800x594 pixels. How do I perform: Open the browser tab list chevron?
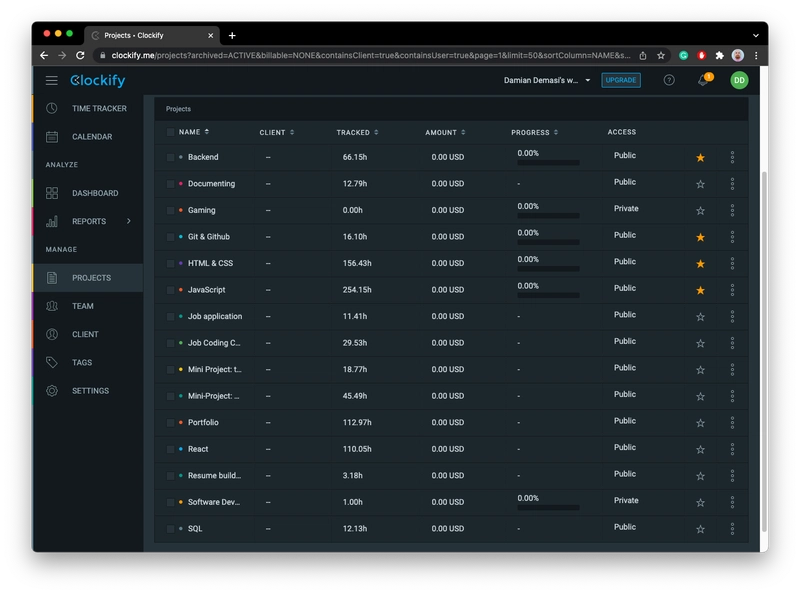pos(756,35)
